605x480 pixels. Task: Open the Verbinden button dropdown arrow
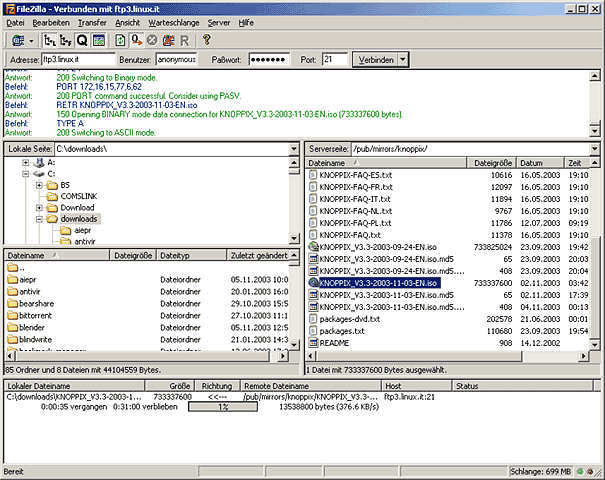pyautogui.click(x=403, y=60)
